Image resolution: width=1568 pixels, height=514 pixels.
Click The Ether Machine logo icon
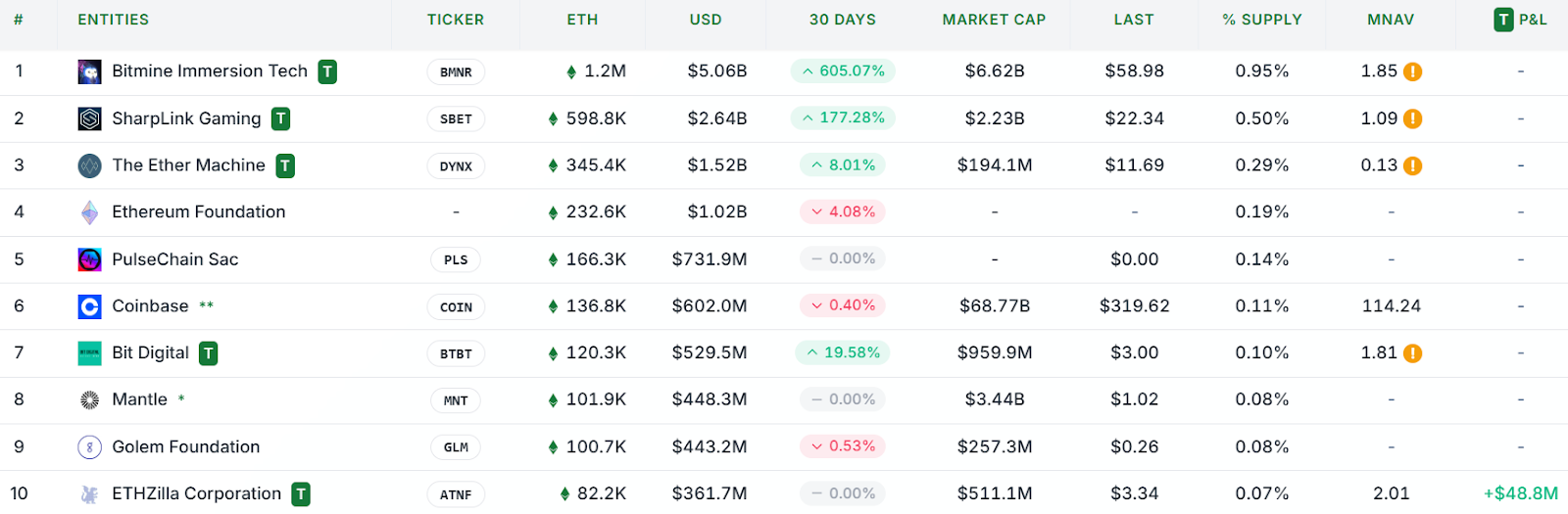89,165
